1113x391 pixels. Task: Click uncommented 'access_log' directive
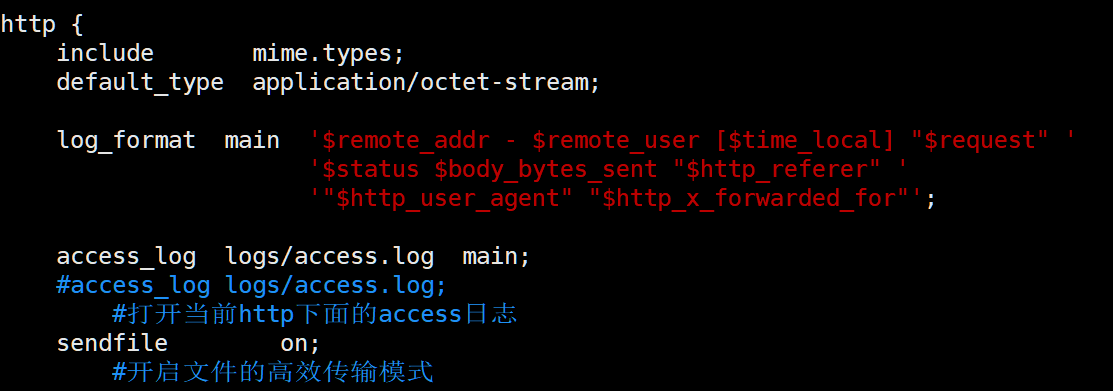click(x=126, y=257)
